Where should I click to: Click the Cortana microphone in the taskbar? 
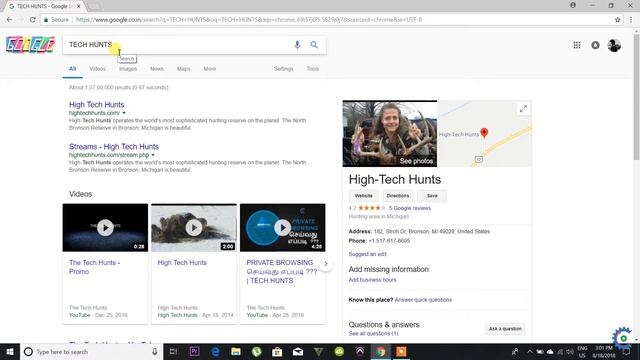click(x=155, y=351)
